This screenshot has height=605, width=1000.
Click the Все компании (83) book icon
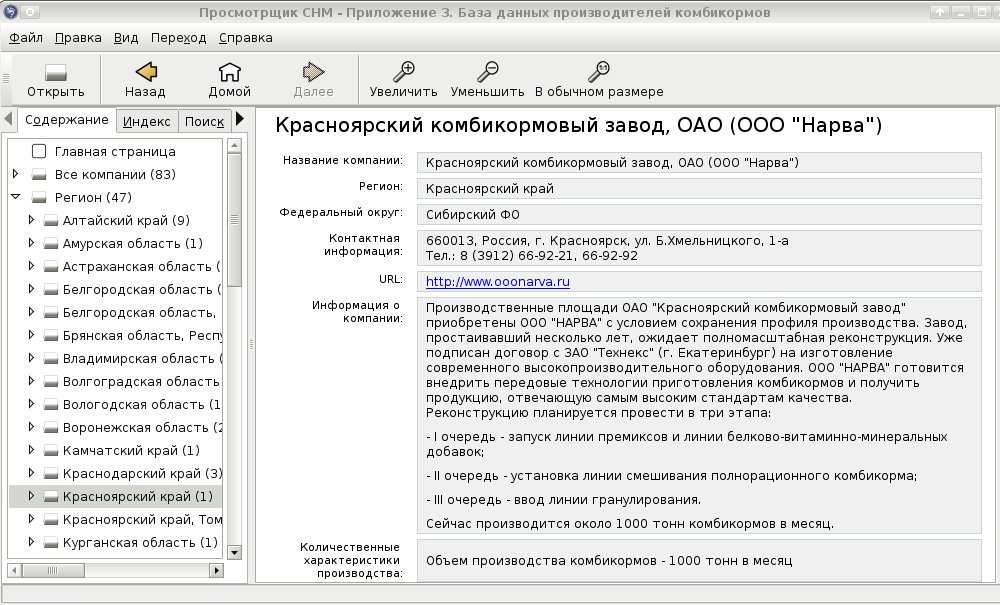pos(39,175)
